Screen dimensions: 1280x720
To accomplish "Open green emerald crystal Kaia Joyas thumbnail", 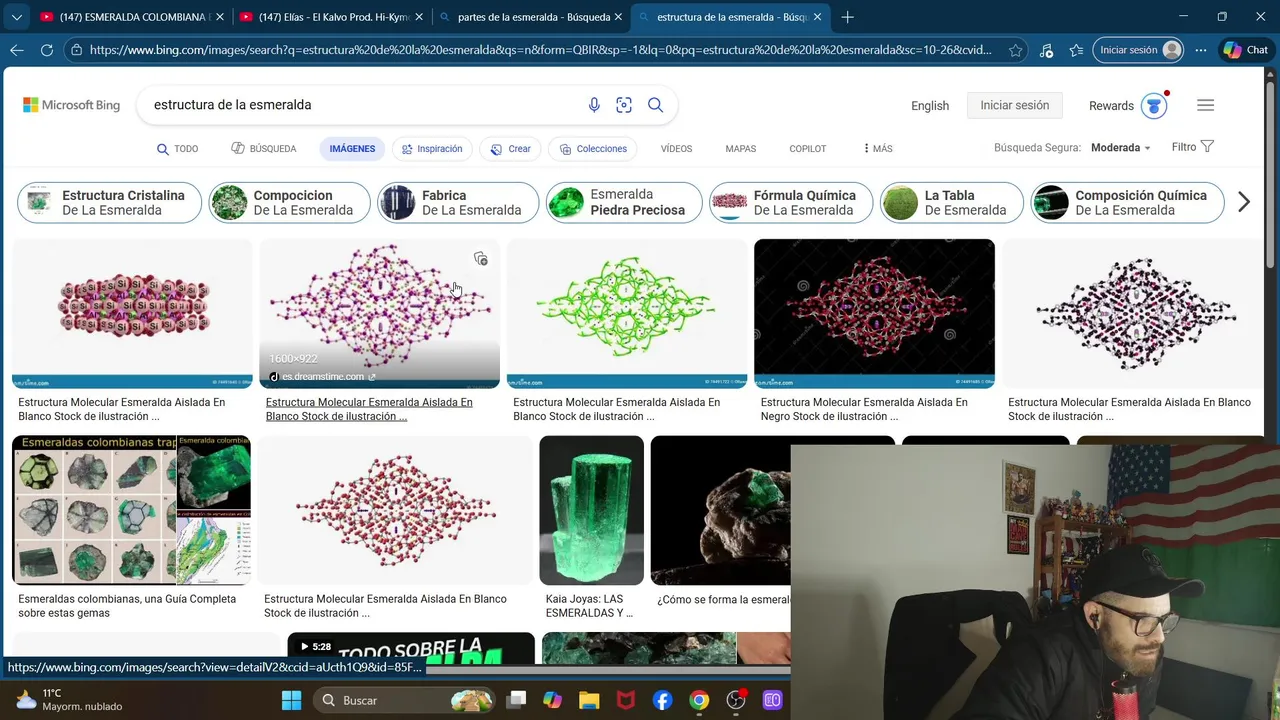I will [591, 510].
